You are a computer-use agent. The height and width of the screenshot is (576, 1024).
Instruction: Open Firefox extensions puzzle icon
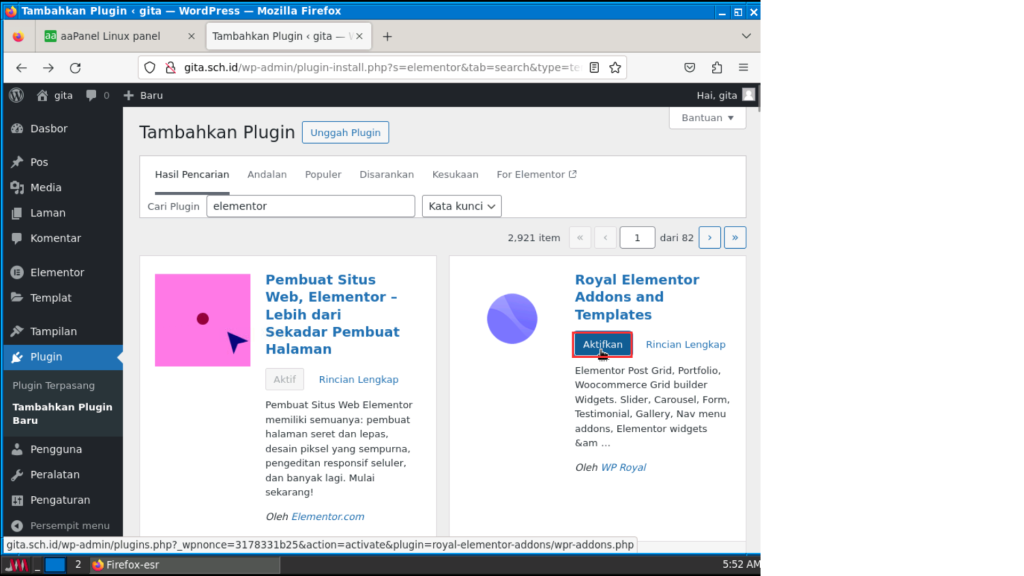716,68
